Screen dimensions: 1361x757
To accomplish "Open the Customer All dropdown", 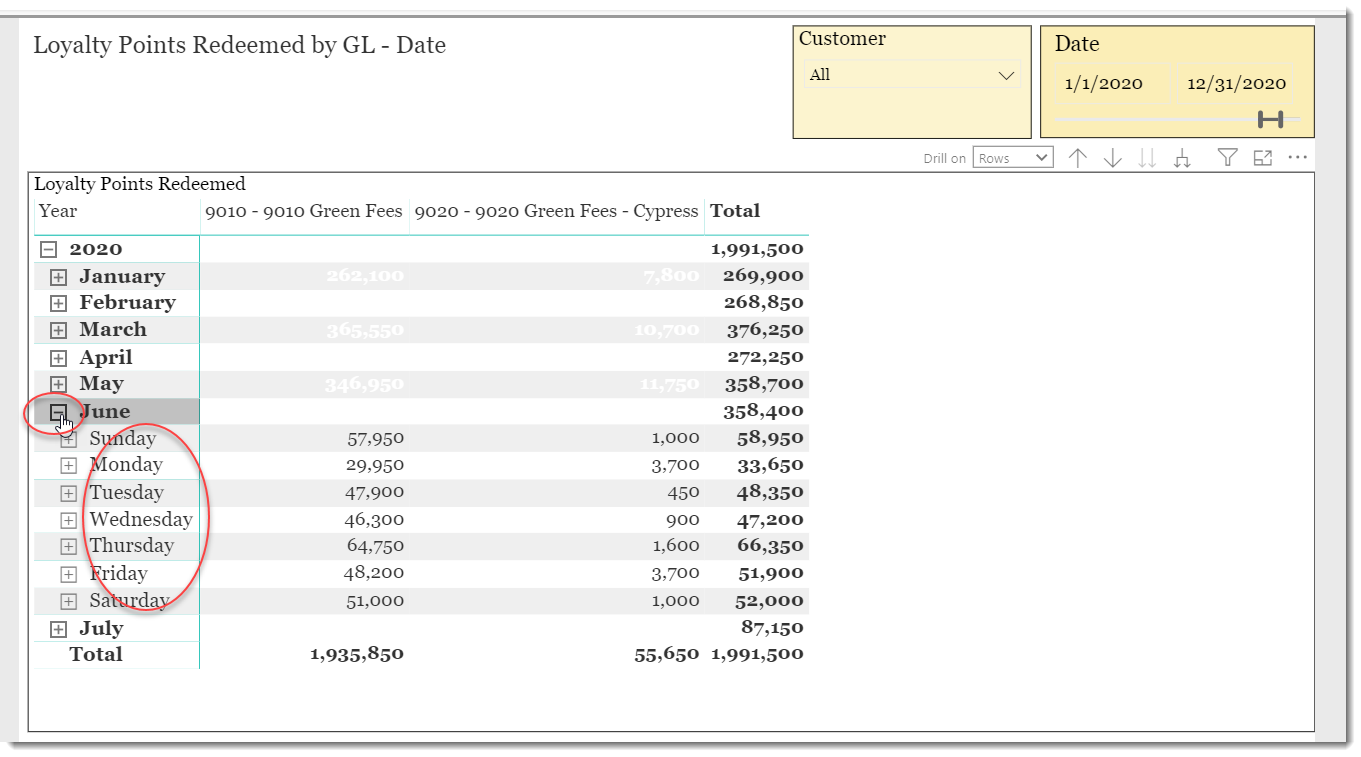I will click(911, 75).
